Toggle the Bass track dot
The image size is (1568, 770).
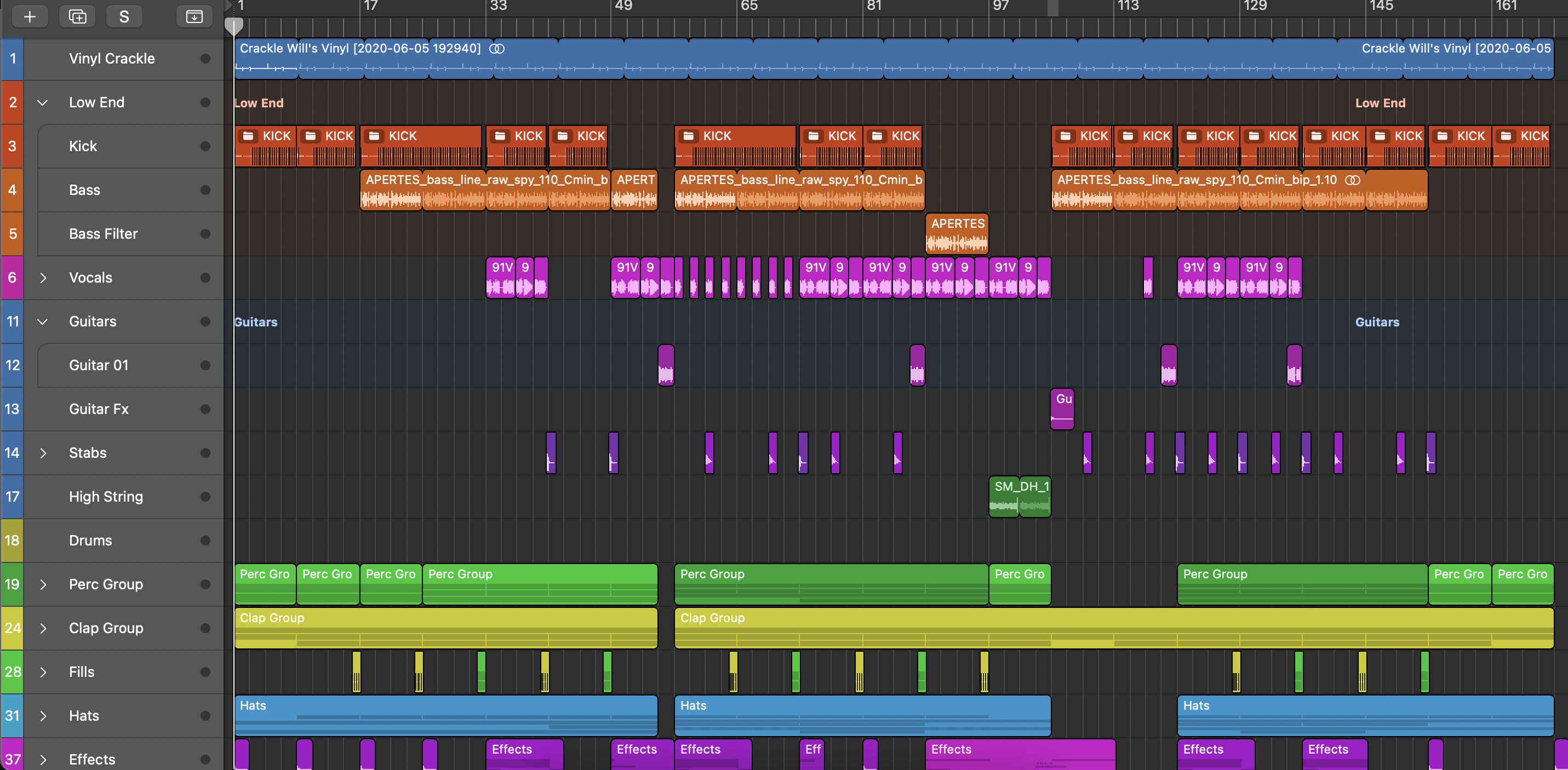point(205,190)
